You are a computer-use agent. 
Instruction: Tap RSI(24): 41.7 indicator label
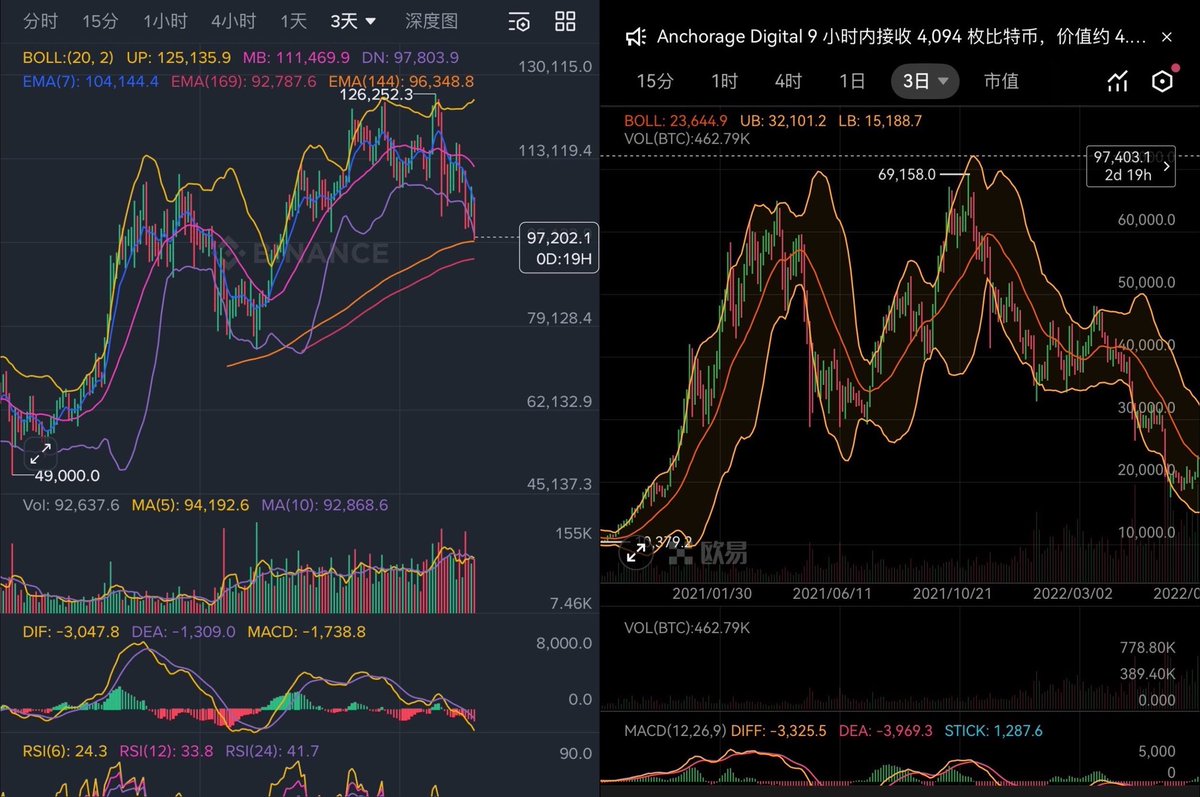point(272,750)
